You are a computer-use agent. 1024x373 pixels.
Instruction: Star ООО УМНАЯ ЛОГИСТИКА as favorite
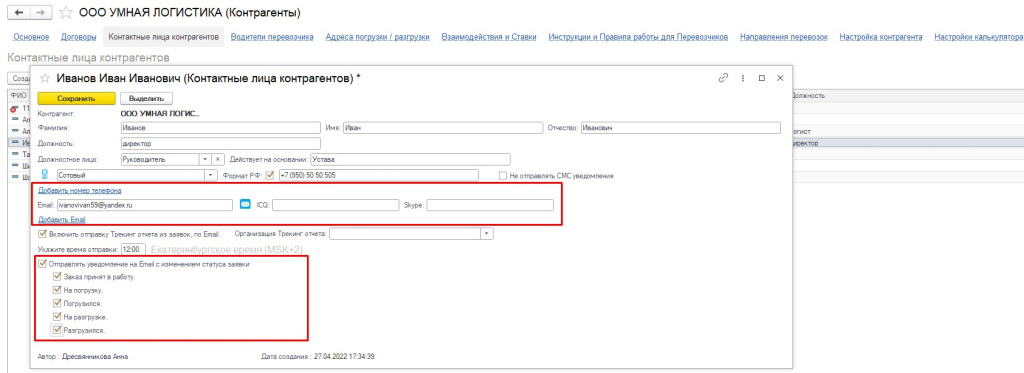[x=65, y=12]
